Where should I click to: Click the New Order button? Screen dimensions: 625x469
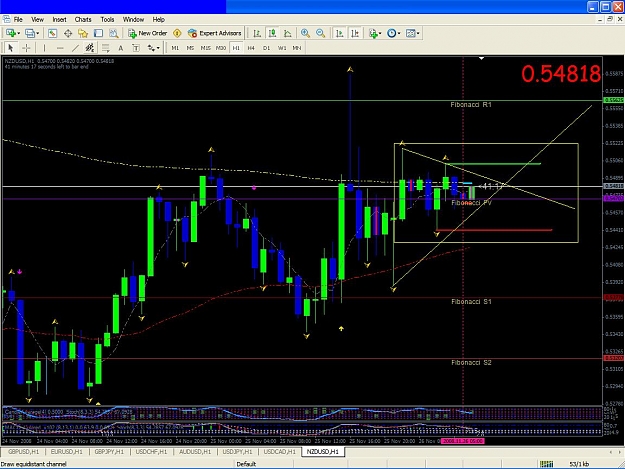147,33
